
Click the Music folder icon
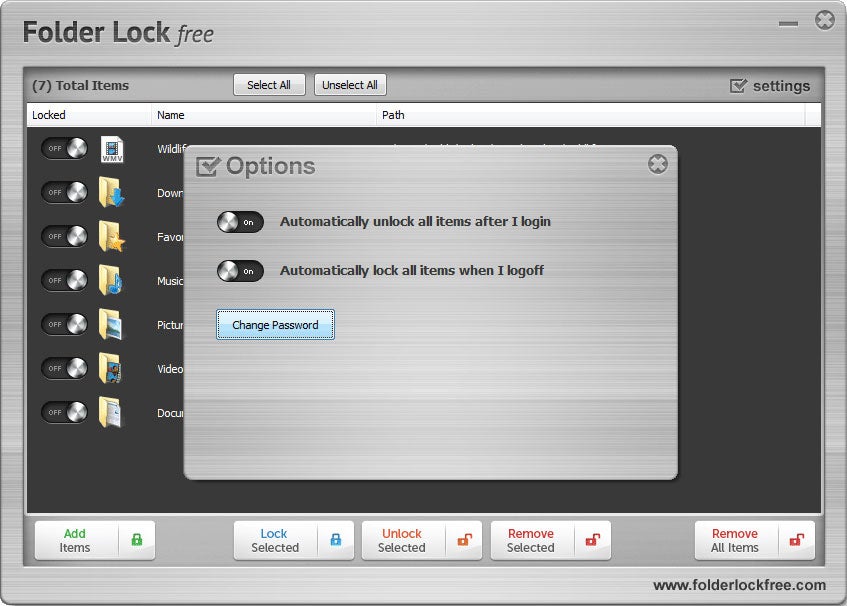[x=110, y=280]
